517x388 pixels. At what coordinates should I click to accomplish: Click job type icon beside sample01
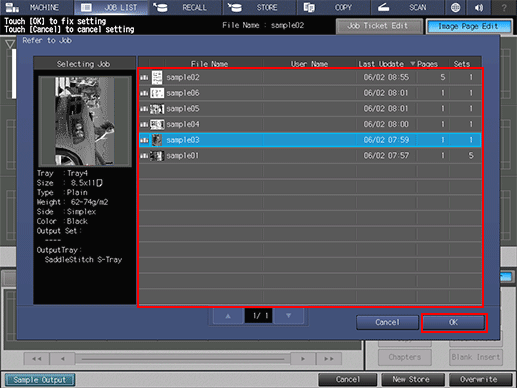tap(144, 156)
